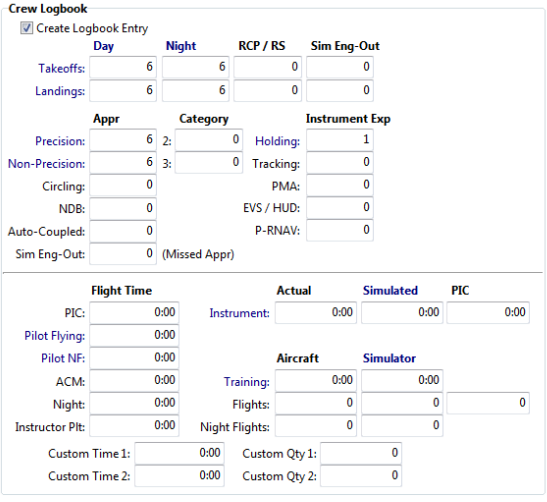Screen dimensions: 547x502
Task: Click the Night Flights Aircraft field
Action: (316, 426)
